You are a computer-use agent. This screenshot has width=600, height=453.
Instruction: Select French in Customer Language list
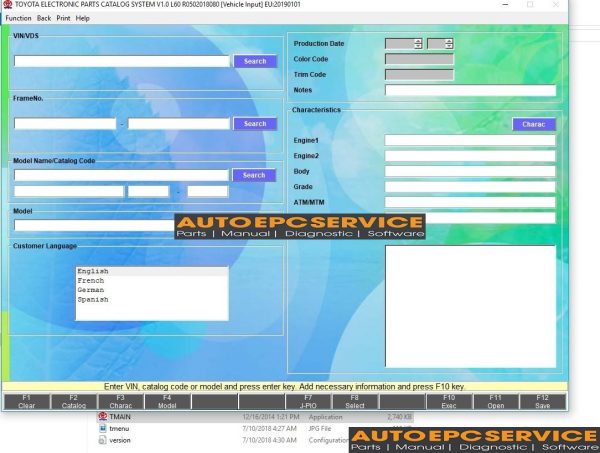click(x=152, y=280)
